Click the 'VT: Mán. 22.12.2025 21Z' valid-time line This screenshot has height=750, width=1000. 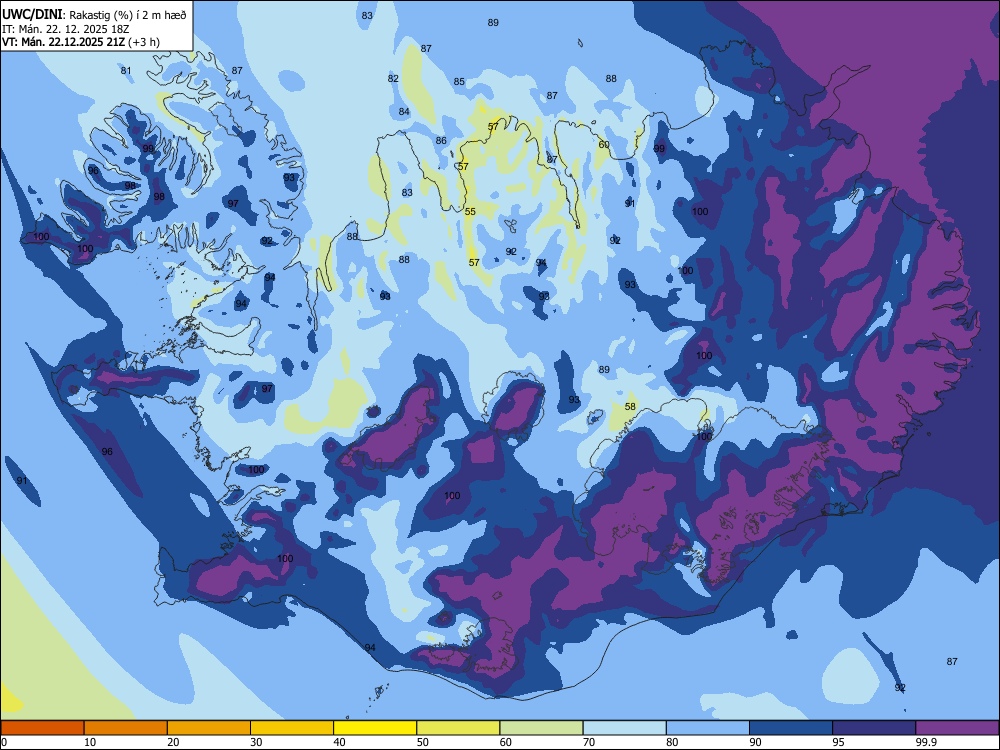click(63, 42)
